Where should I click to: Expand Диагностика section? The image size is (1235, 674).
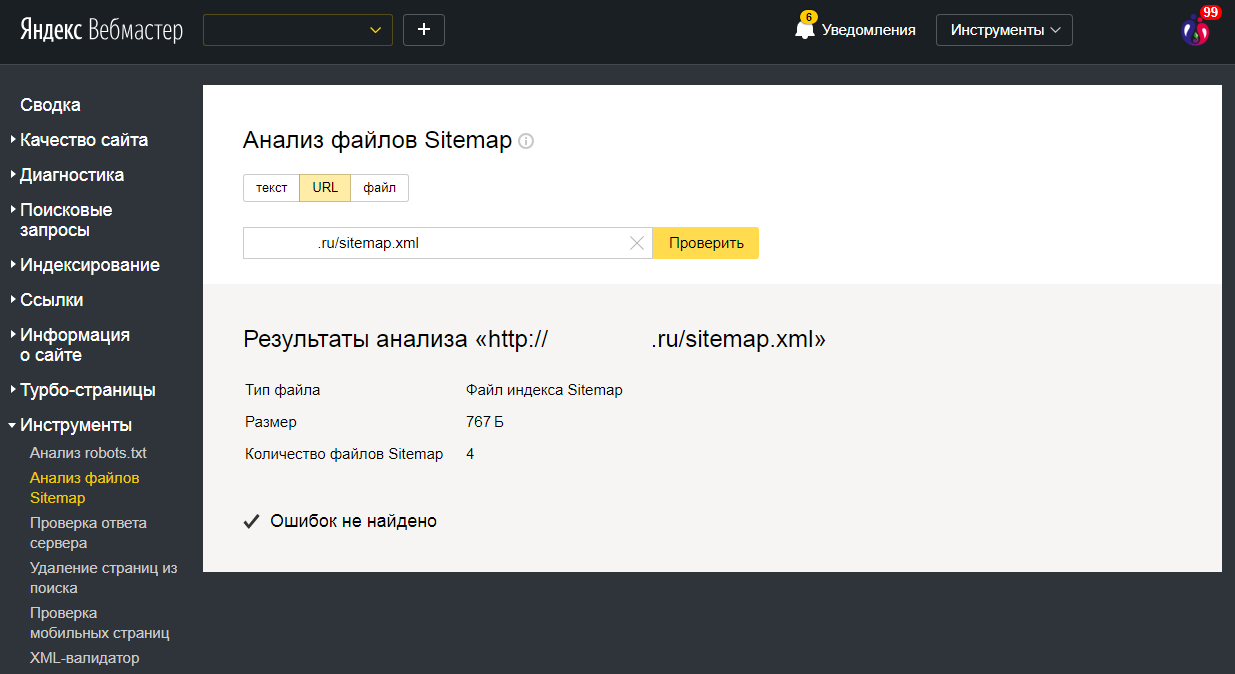coord(72,175)
